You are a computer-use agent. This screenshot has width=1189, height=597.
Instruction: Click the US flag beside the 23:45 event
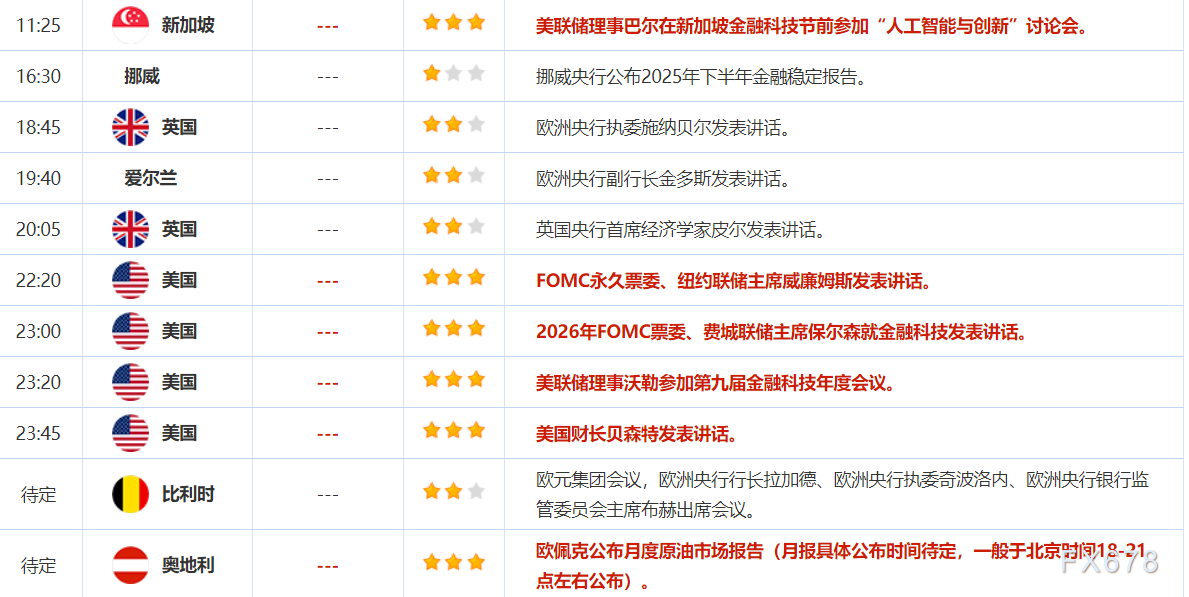(129, 433)
